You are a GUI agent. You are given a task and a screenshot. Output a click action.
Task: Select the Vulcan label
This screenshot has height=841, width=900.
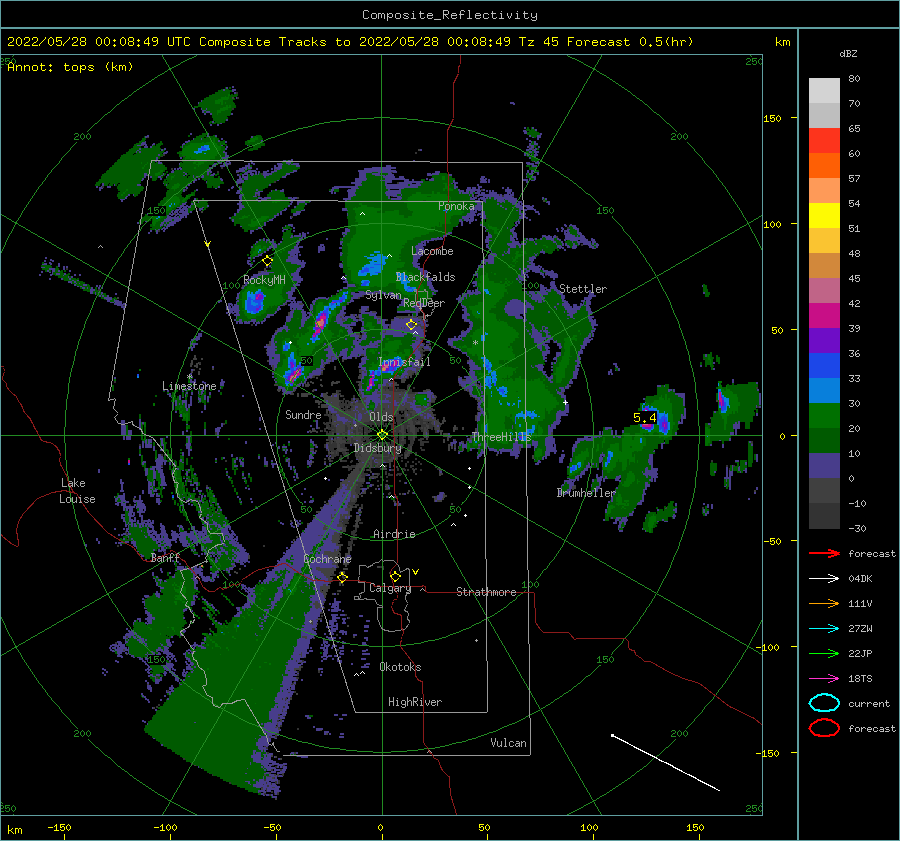point(508,743)
